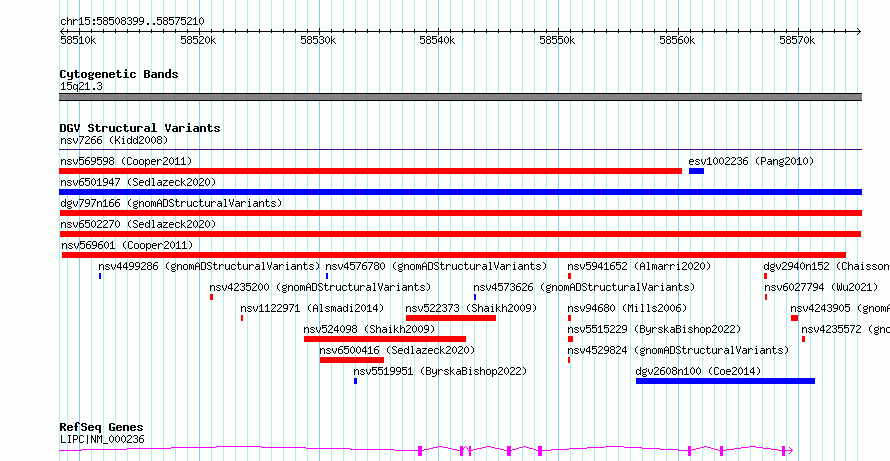The height and width of the screenshot is (461, 890).
Task: Select the Cytogenetic Bands track title
Action: click(x=119, y=74)
